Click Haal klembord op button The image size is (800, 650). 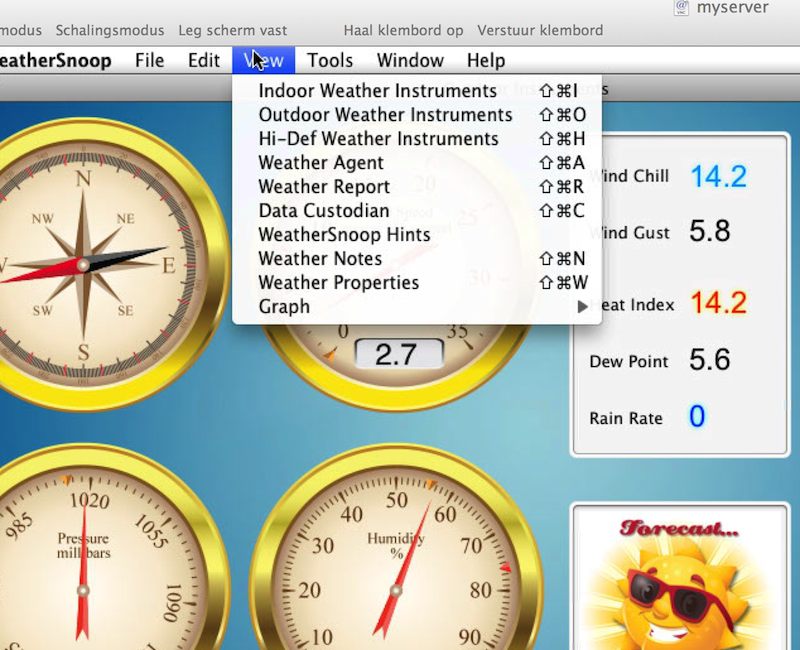[x=404, y=31]
